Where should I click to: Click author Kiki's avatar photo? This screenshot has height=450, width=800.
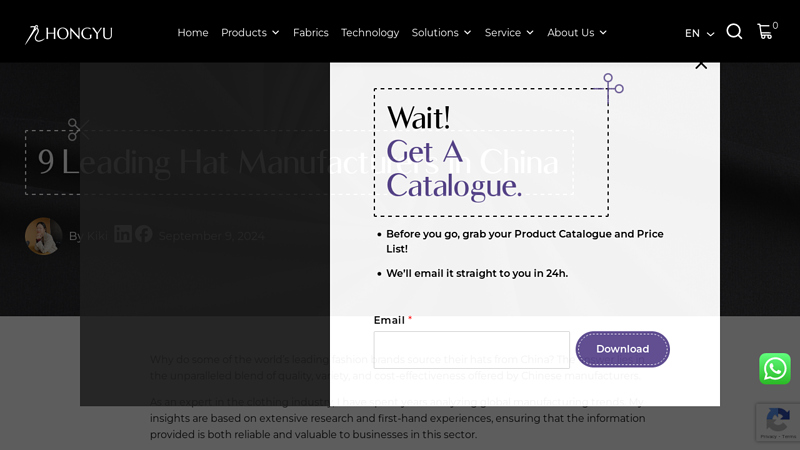43,236
